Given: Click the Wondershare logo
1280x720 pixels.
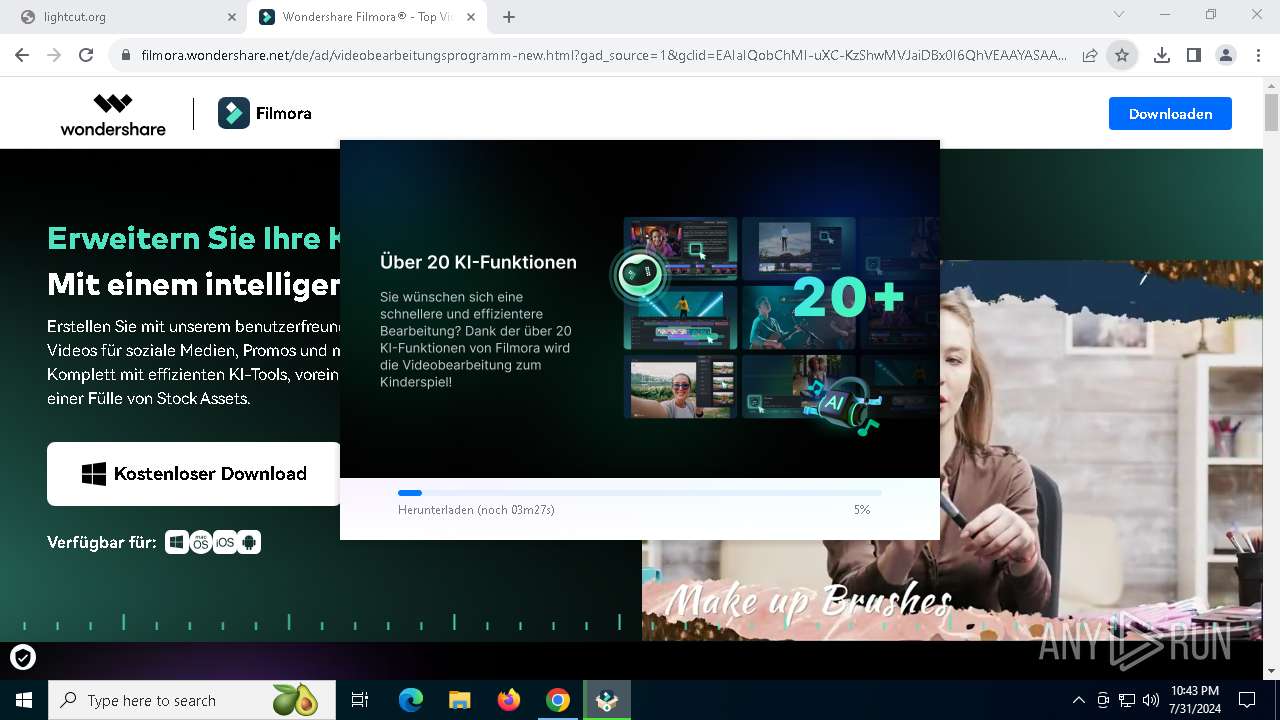Looking at the screenshot, I should pos(113,114).
